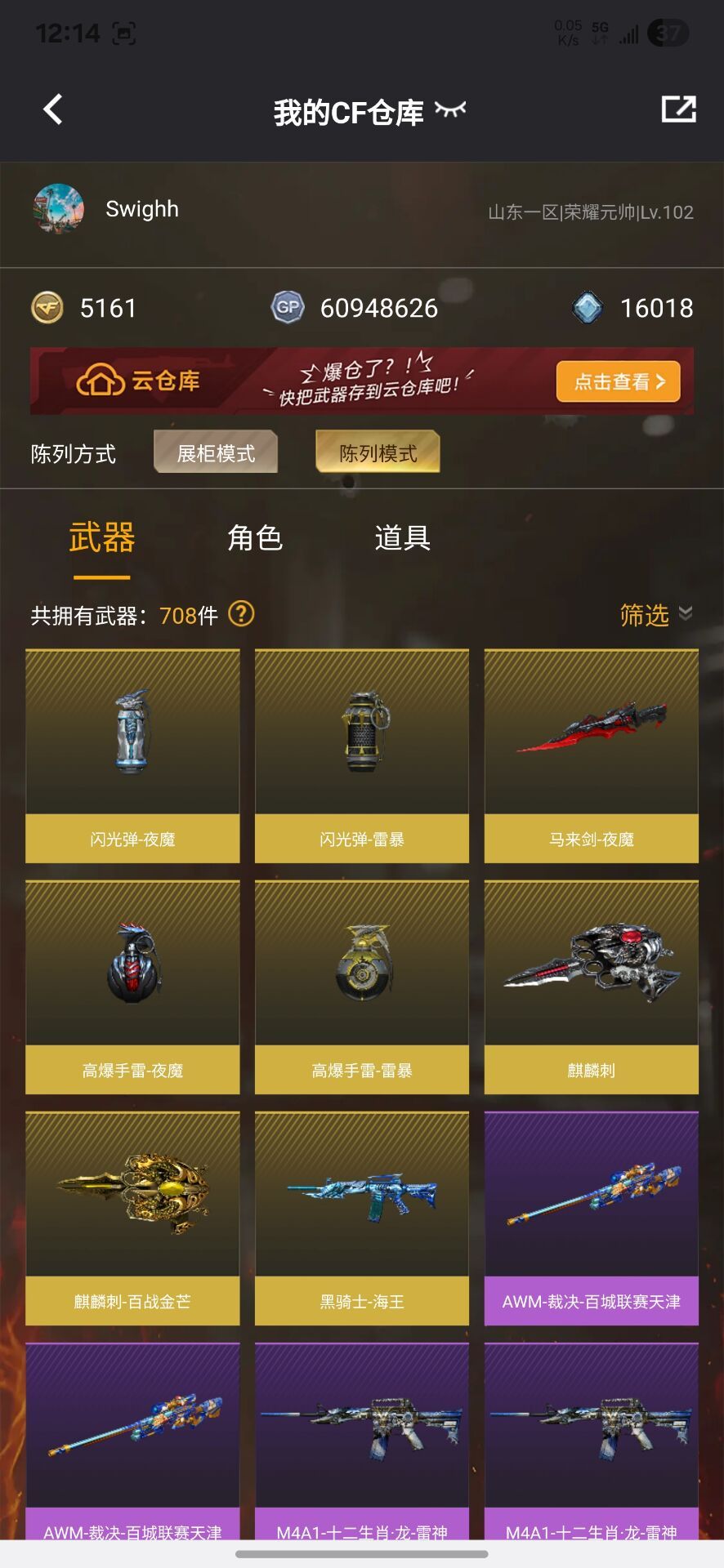Open the Swighh profile avatar
The height and width of the screenshot is (1568, 724).
coord(58,209)
